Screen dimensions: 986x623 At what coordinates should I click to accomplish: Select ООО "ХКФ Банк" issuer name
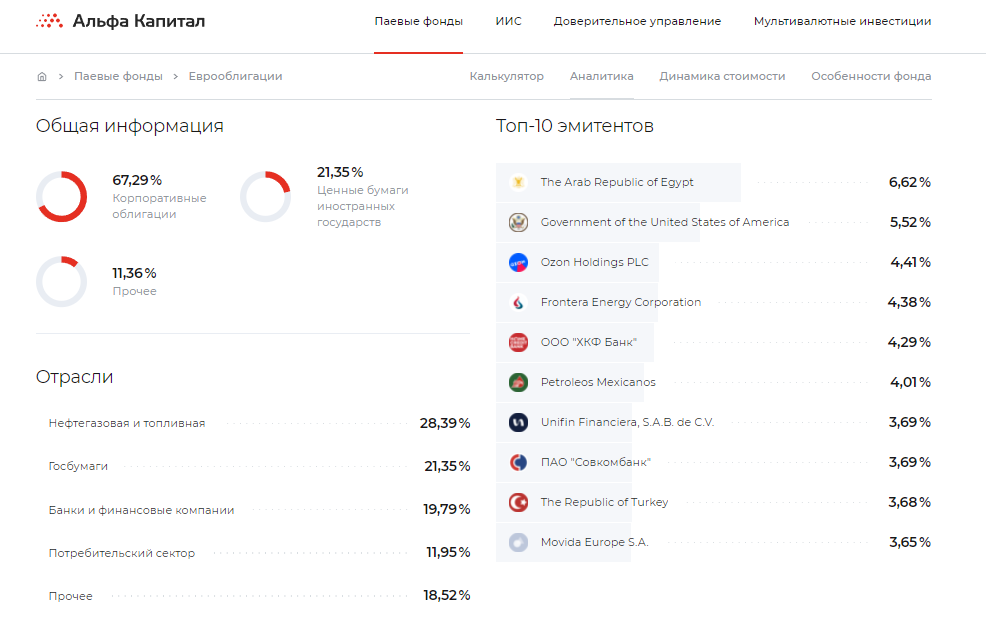click(589, 342)
